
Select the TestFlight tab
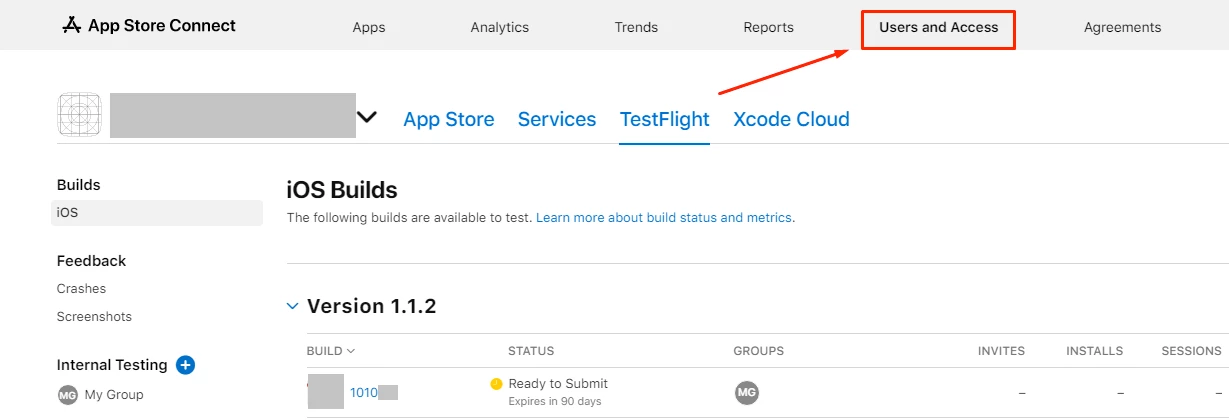click(x=665, y=119)
